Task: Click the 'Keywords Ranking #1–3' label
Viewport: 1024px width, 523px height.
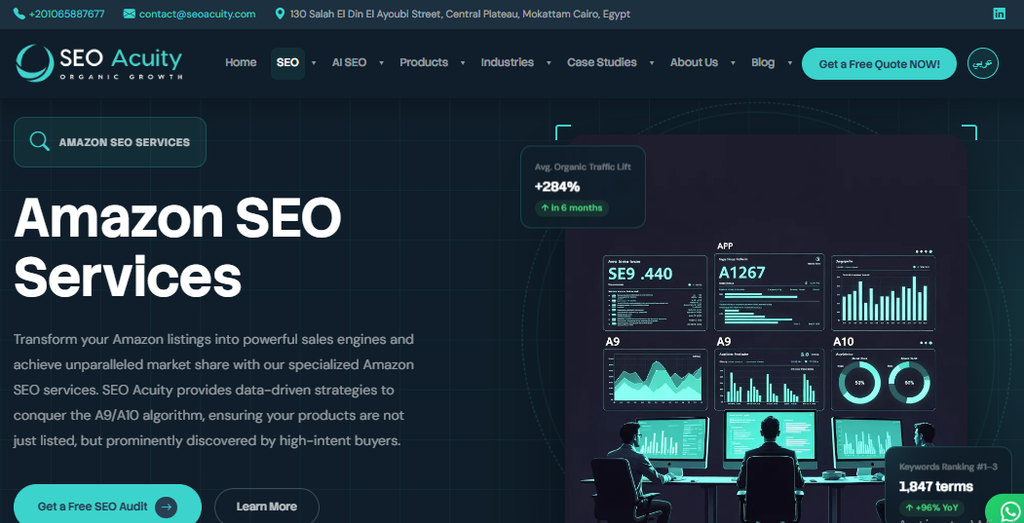Action: coord(948,467)
